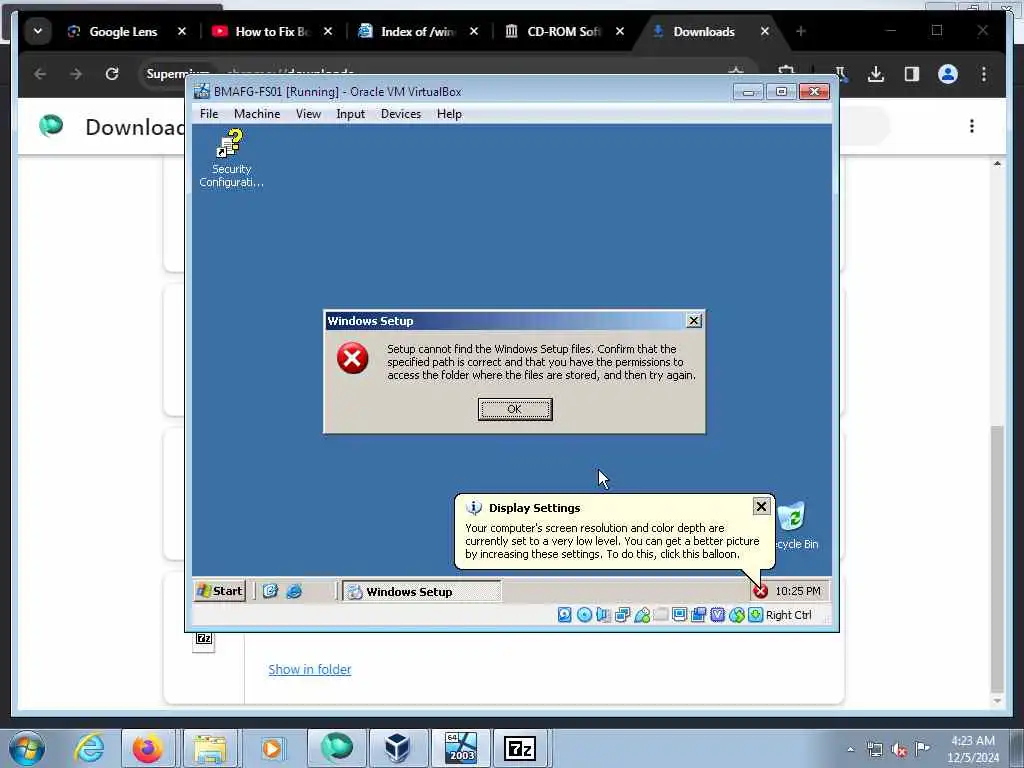This screenshot has height=768, width=1024.
Task: Click the 7z file icon in downloads list
Action: coord(204,641)
